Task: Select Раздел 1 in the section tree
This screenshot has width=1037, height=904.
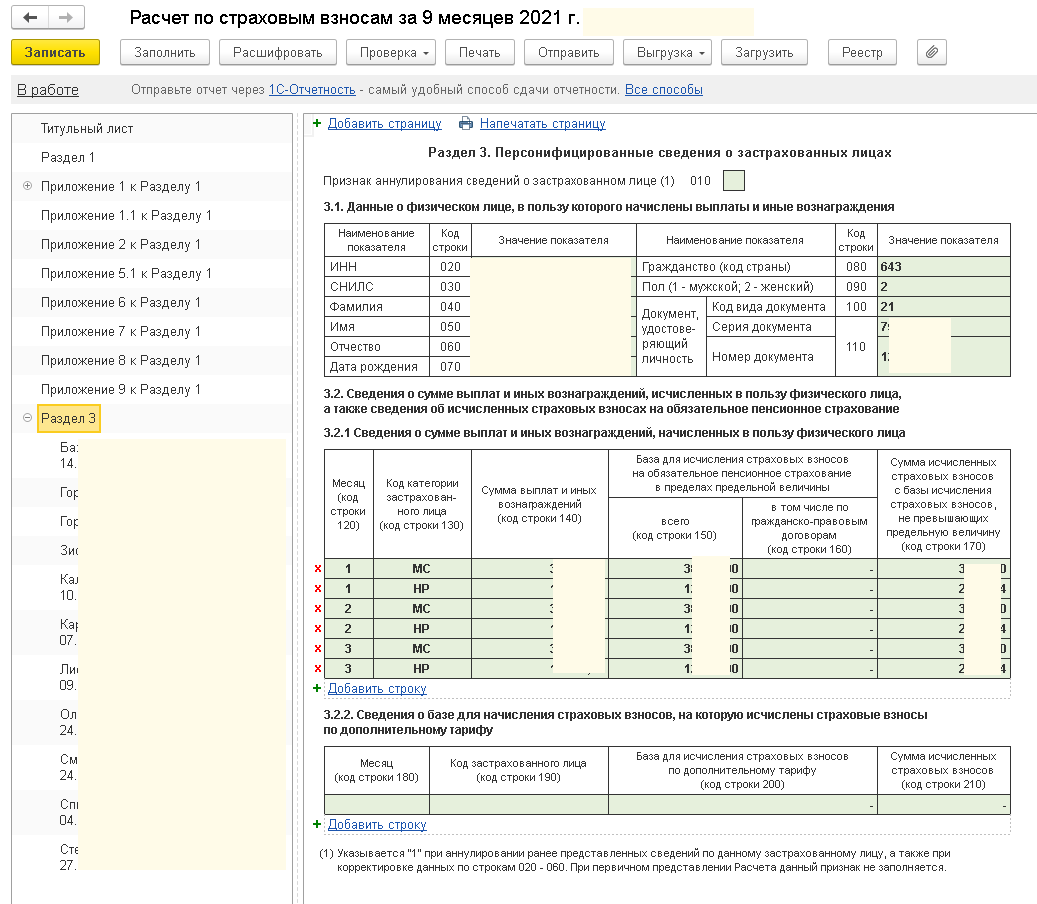Action: pos(67,157)
